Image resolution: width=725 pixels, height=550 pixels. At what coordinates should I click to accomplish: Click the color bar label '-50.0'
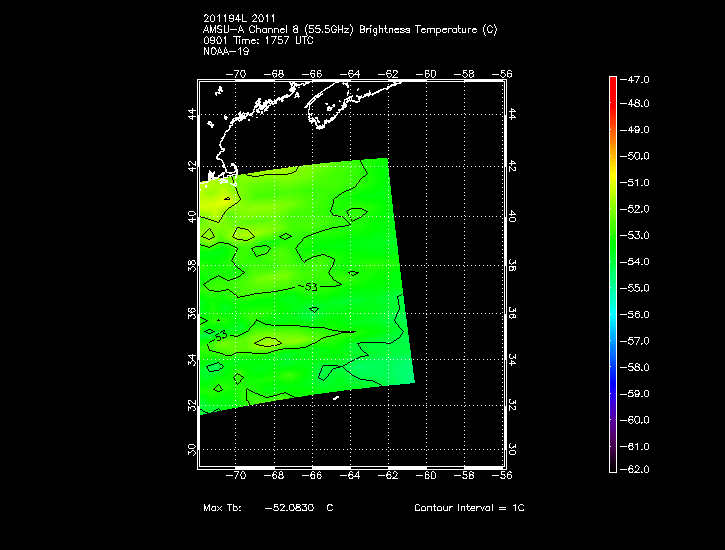click(634, 156)
